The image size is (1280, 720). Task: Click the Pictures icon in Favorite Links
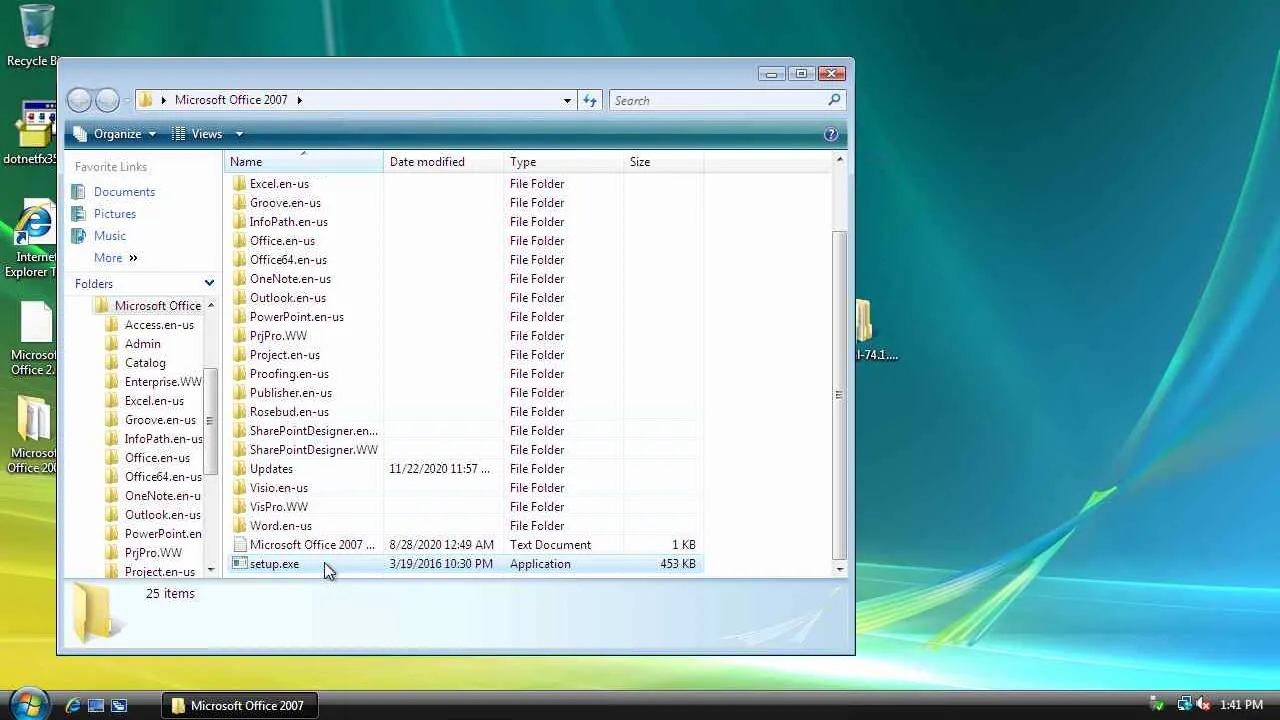79,214
